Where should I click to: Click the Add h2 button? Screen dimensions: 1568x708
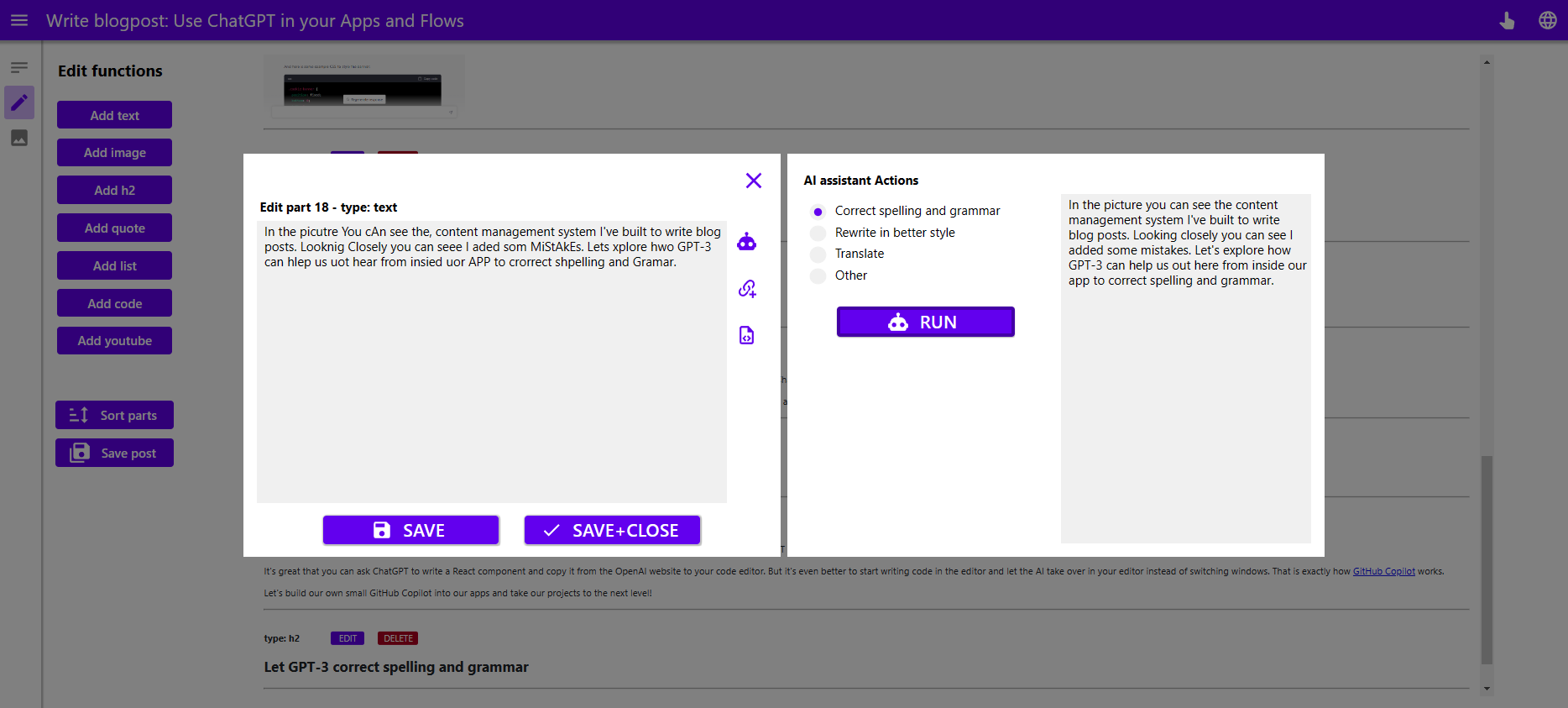coord(115,190)
